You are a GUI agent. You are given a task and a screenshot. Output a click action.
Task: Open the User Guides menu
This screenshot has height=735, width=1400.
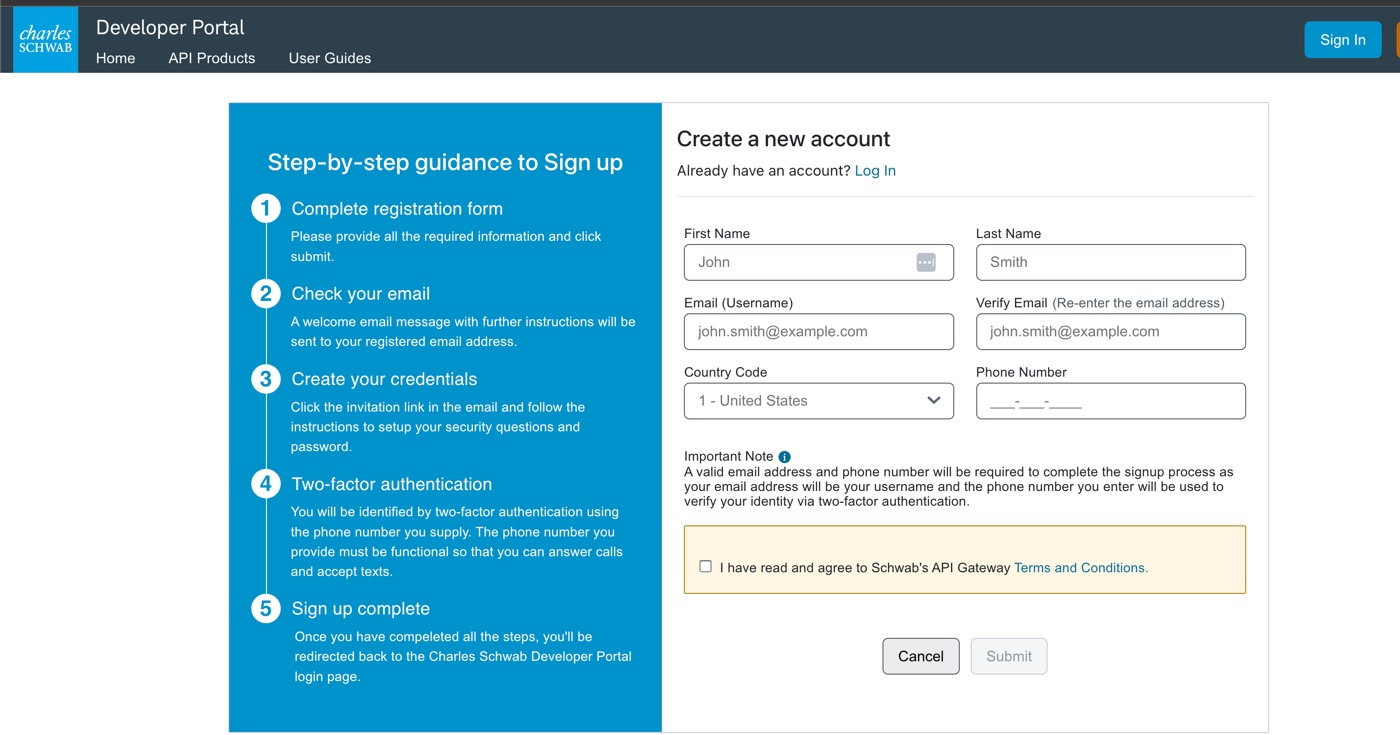coord(330,58)
